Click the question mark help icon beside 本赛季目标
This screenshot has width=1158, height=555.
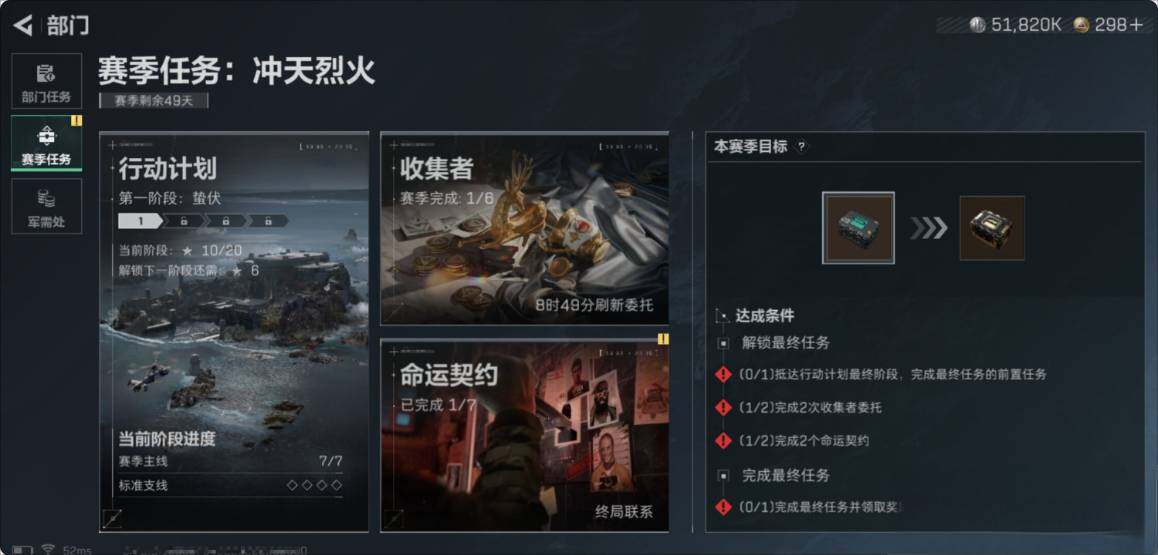801,147
